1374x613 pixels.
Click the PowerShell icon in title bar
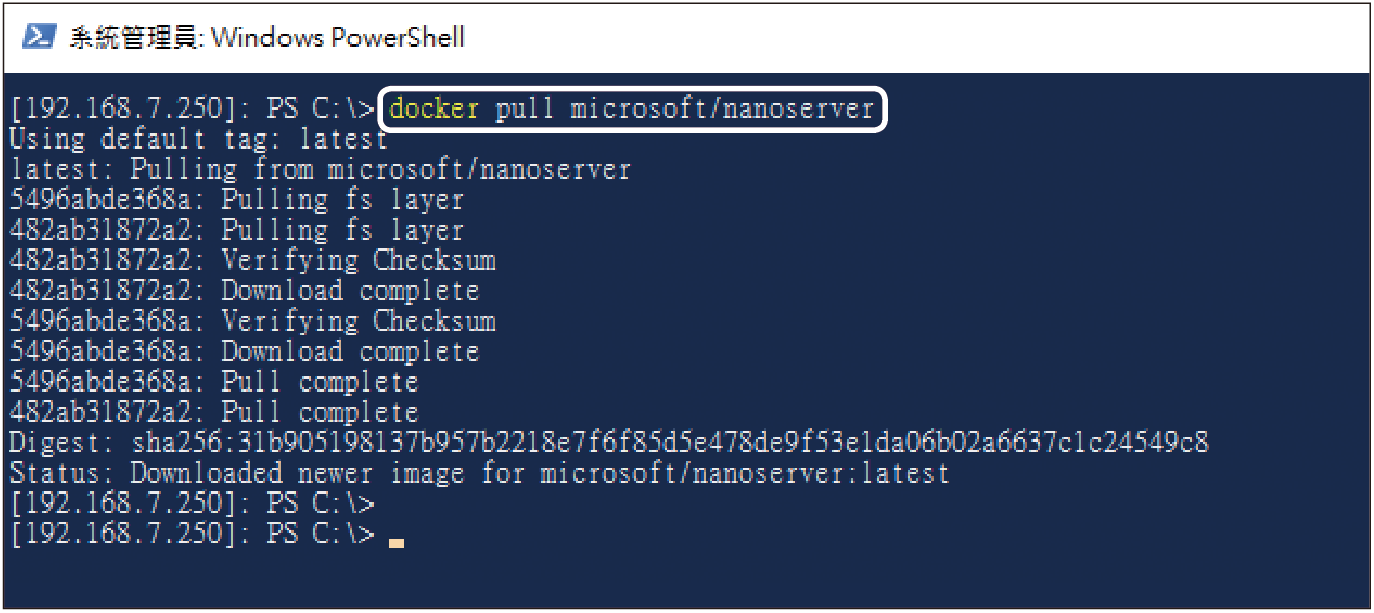[38, 37]
